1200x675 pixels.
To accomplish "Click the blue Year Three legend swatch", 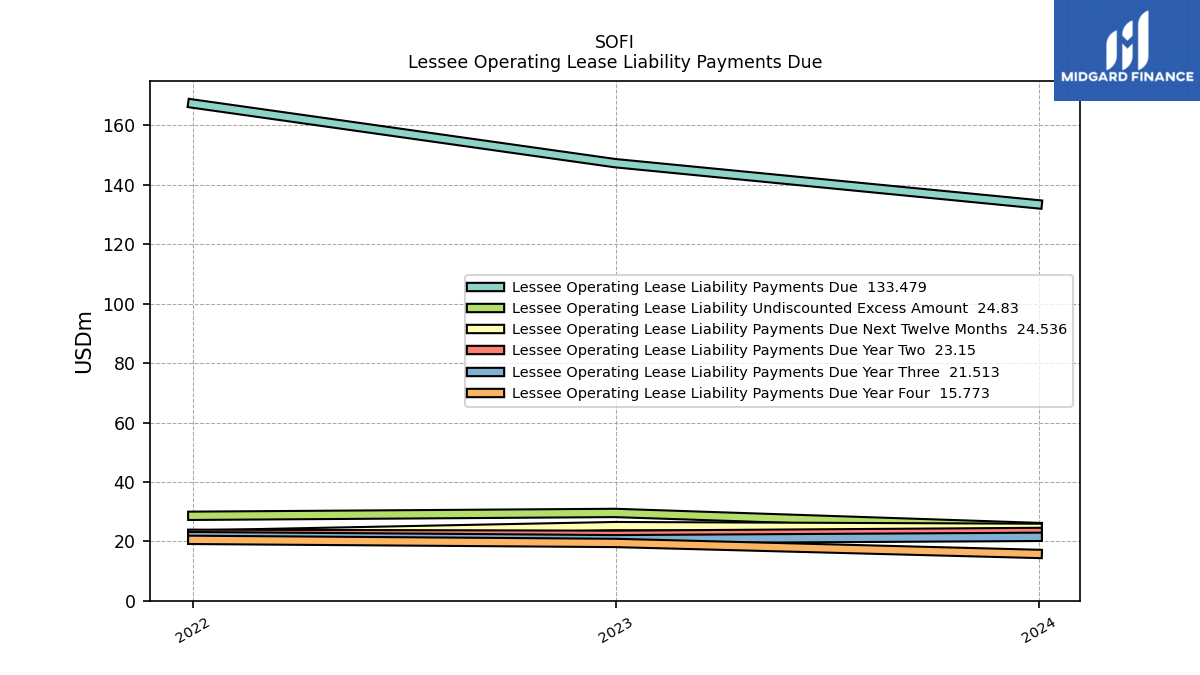I will (x=485, y=372).
